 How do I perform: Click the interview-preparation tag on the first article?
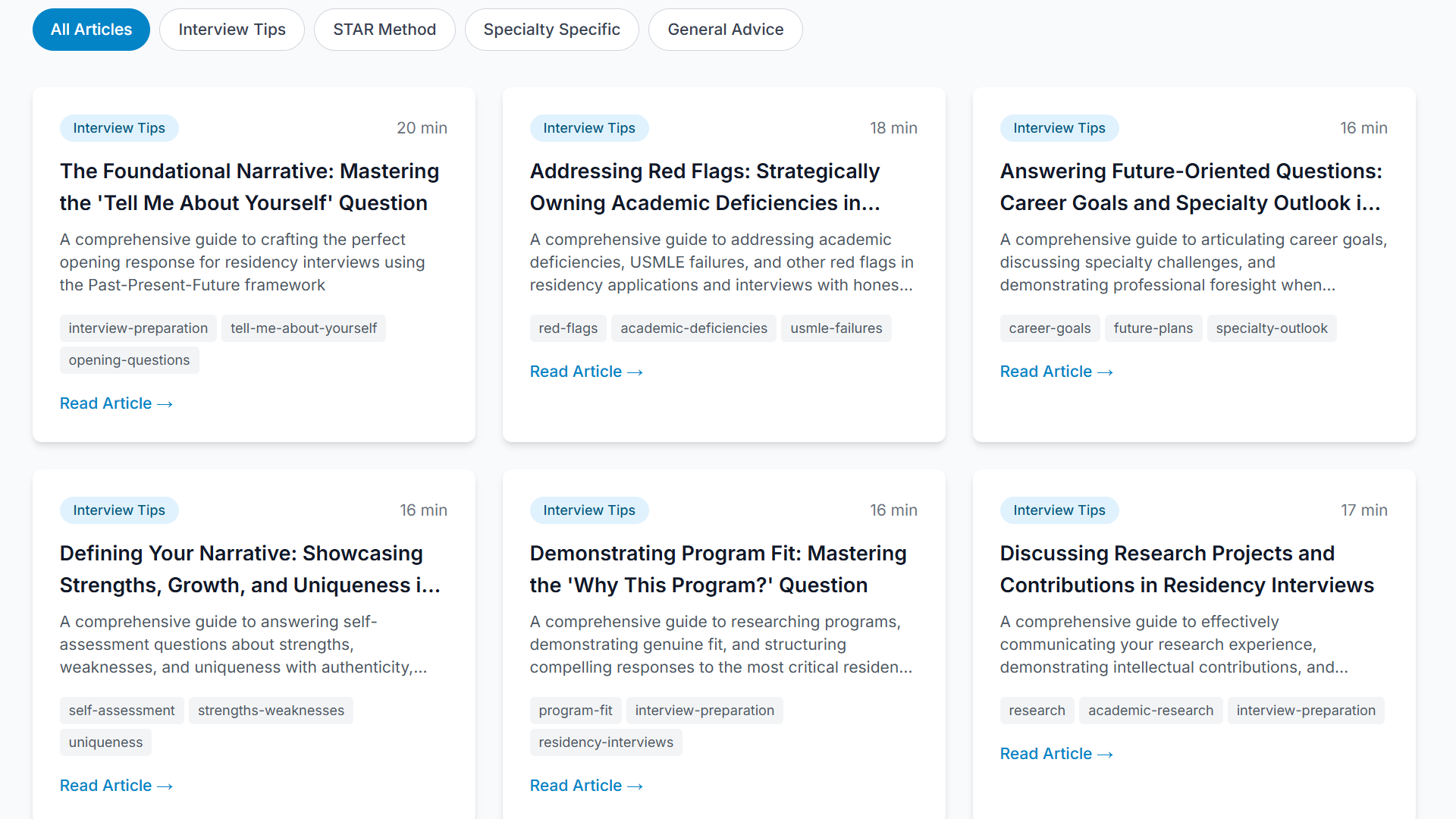(137, 328)
